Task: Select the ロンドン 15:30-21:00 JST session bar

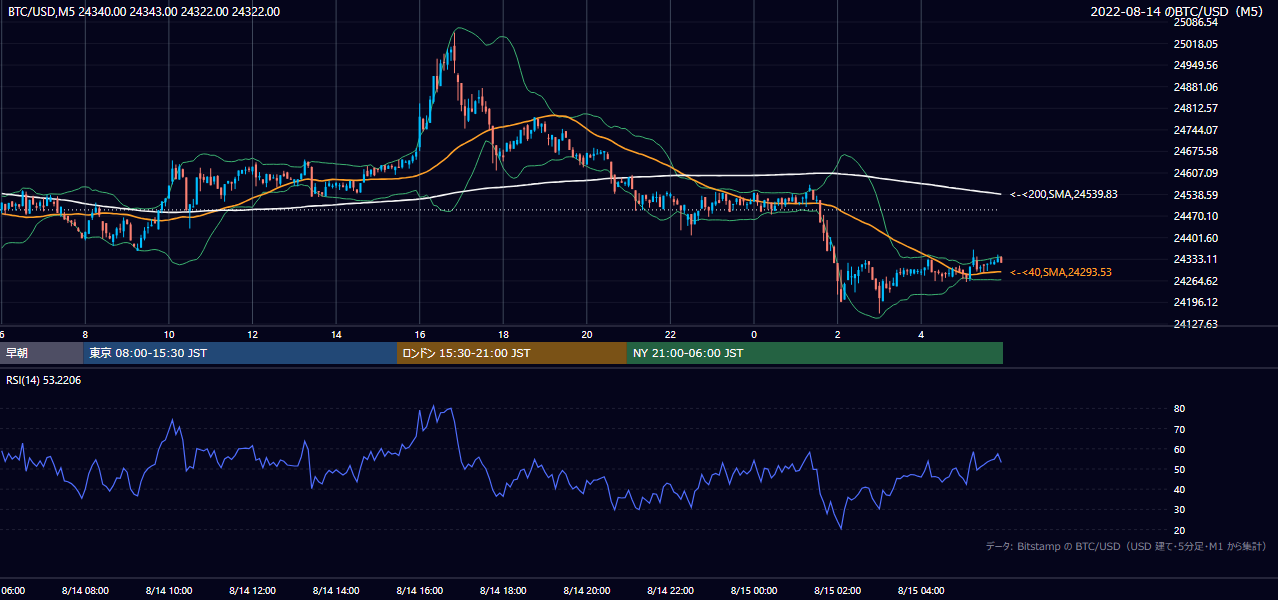Action: coord(512,353)
